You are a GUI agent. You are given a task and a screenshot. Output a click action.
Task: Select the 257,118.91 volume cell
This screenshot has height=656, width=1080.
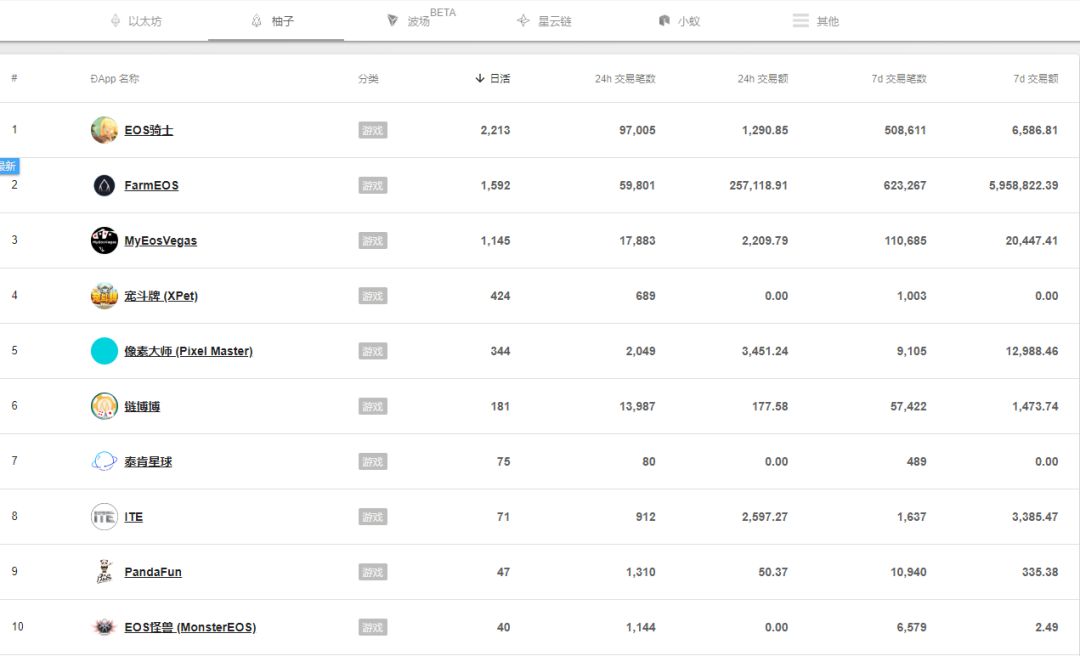758,185
